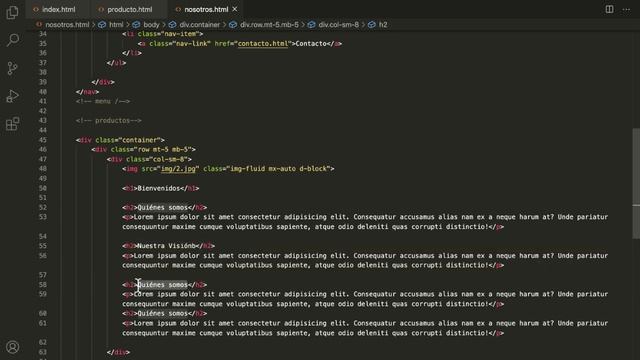The width and height of the screenshot is (640, 360).
Task: Split the editor to the right
Action: (609, 9)
